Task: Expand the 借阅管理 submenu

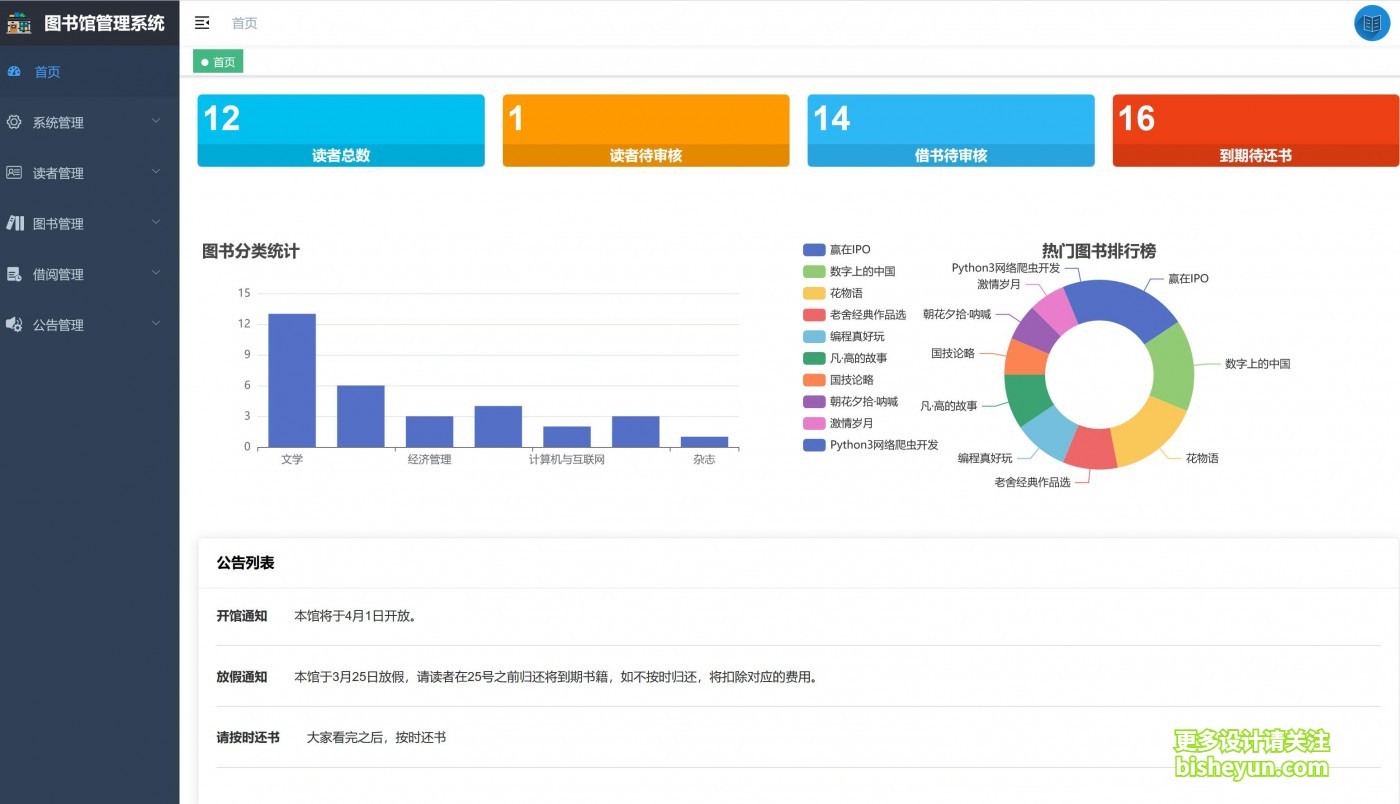Action: 156,273
